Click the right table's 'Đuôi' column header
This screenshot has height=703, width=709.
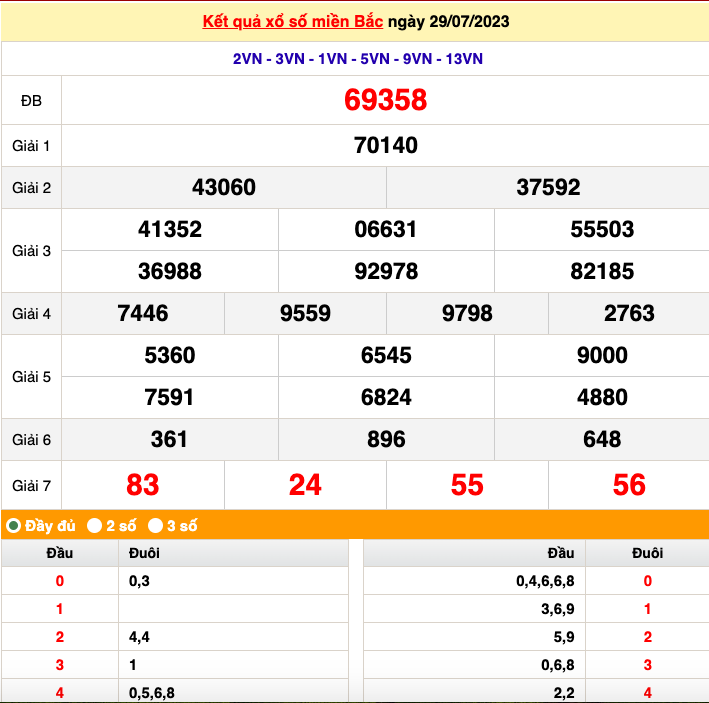coord(647,553)
